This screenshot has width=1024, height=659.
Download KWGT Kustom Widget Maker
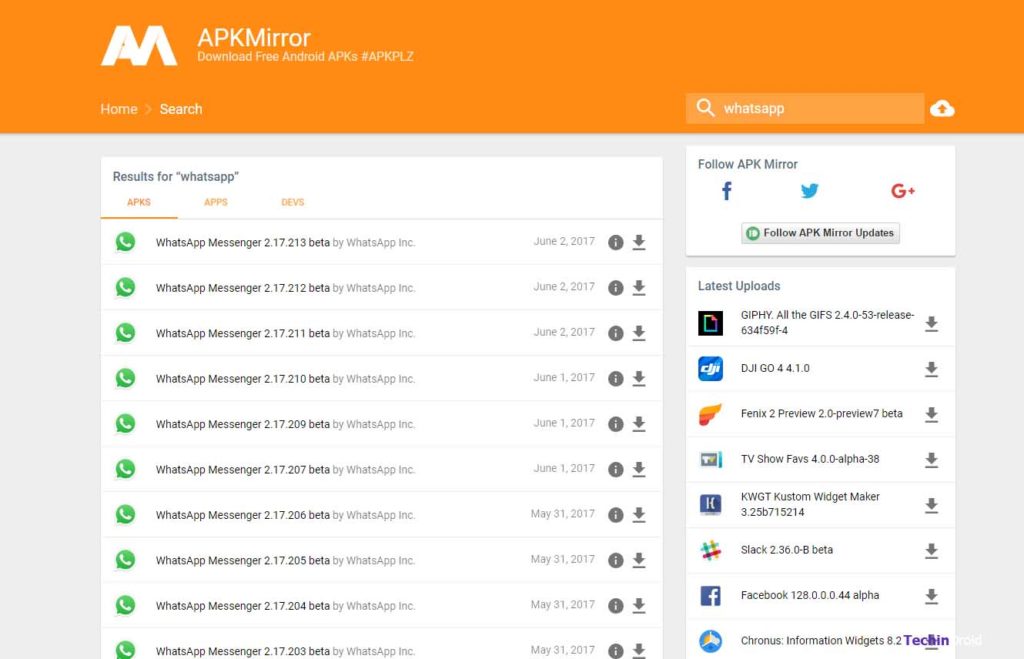coord(931,506)
